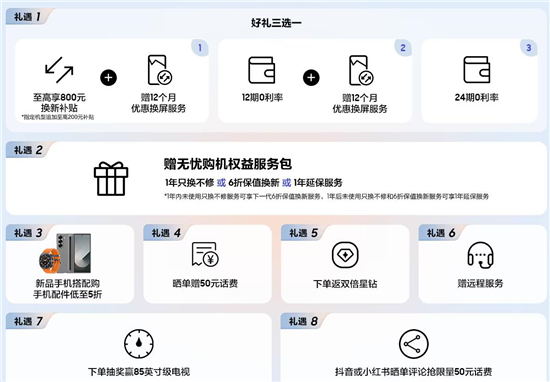Click 指定机型追加至高200元补贴 footnote
Viewport: 550px width, 382px height.
pos(58,117)
